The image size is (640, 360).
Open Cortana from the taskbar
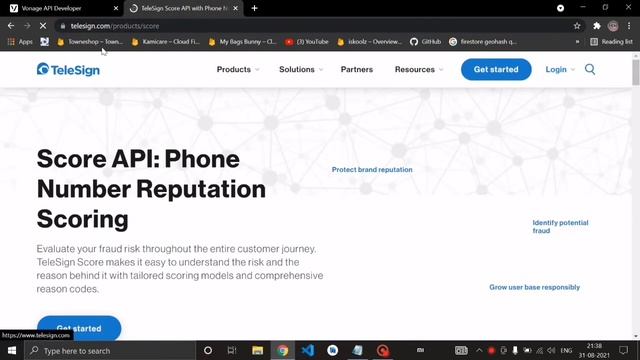(x=208, y=351)
